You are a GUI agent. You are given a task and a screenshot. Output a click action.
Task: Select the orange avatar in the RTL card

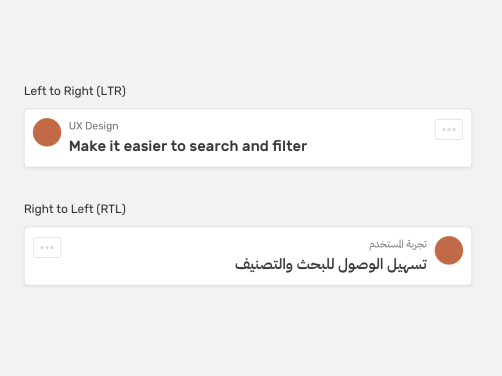point(449,250)
